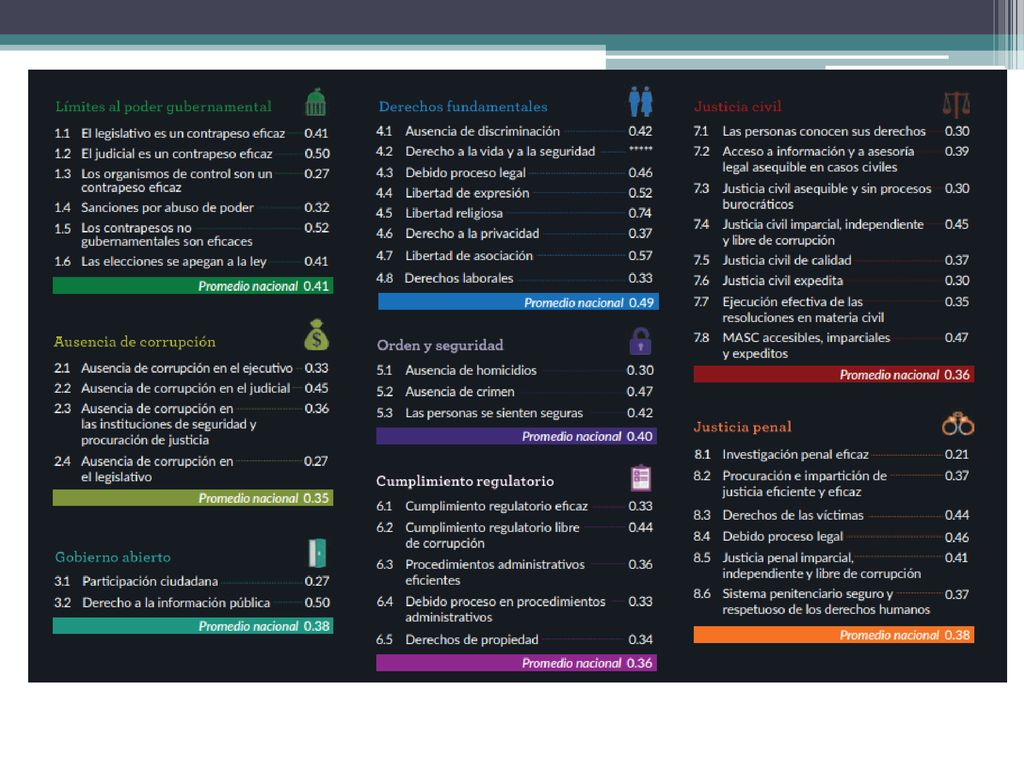
Task: Click 'Sanciones por abuso de poder'
Action: (167, 208)
